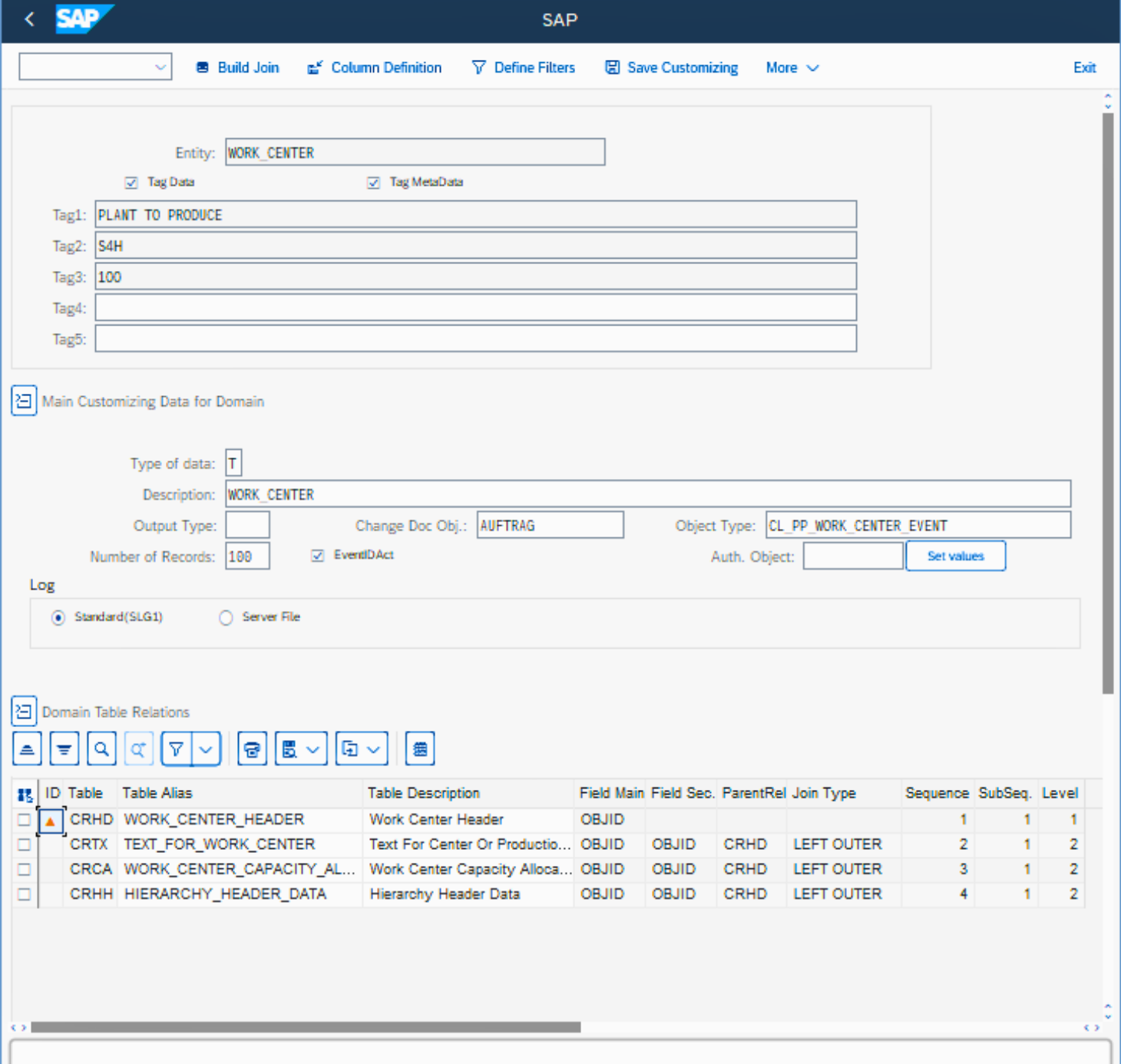Open the More menu
Image resolution: width=1121 pixels, height=1064 pixels.
(x=792, y=68)
